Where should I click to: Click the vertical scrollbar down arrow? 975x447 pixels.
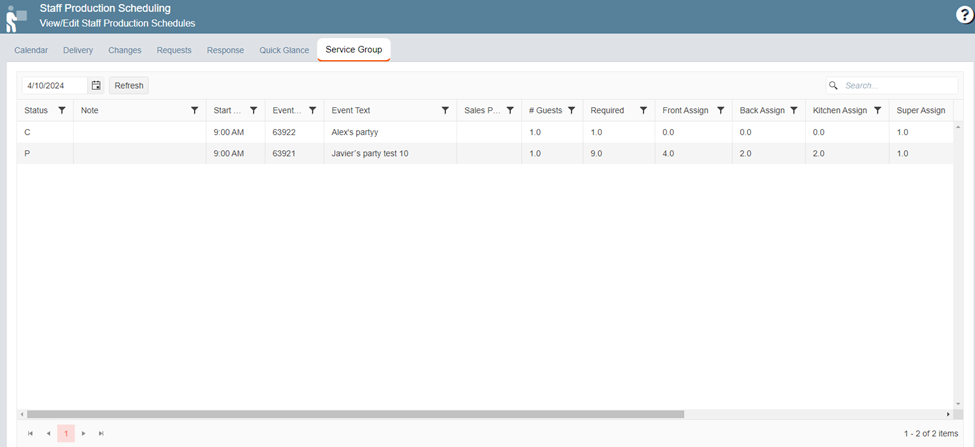coord(958,404)
